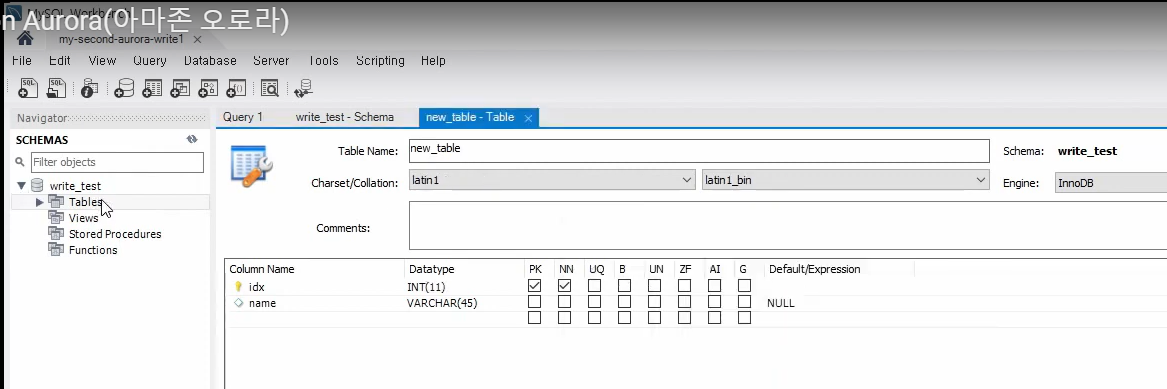Click the Default/Expression column header
Viewport: 1167px width, 389px height.
coord(814,269)
